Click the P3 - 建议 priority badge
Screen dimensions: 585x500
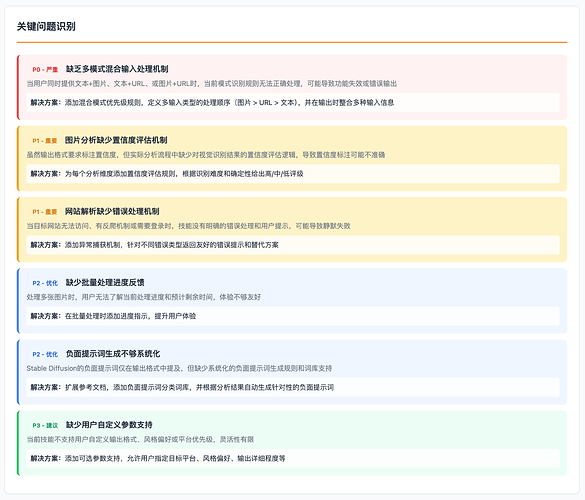pyautogui.click(x=45, y=426)
